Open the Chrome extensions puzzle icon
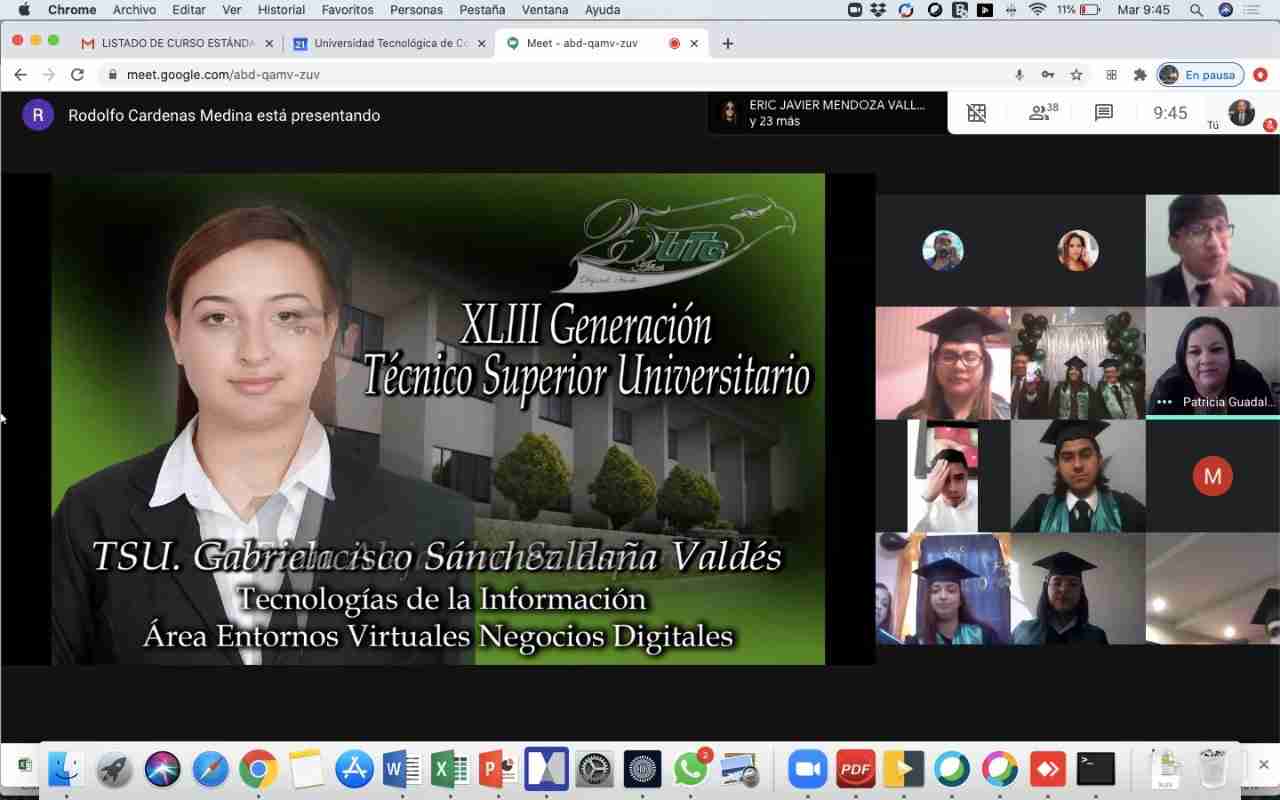The width and height of the screenshot is (1280, 800). click(x=1140, y=75)
